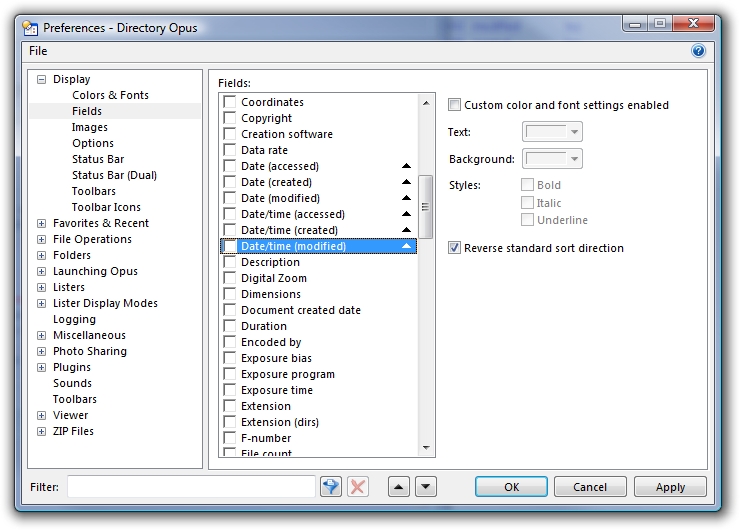Enable custom color and font settings checkbox
Viewport: 740px width, 530px height.
[x=455, y=105]
